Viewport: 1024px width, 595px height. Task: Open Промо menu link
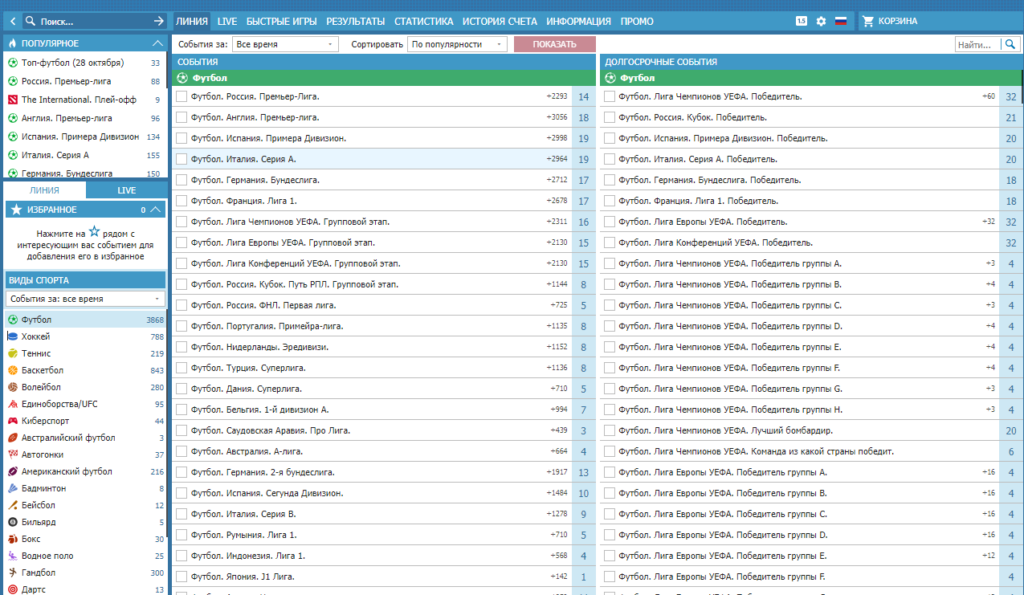(x=637, y=22)
